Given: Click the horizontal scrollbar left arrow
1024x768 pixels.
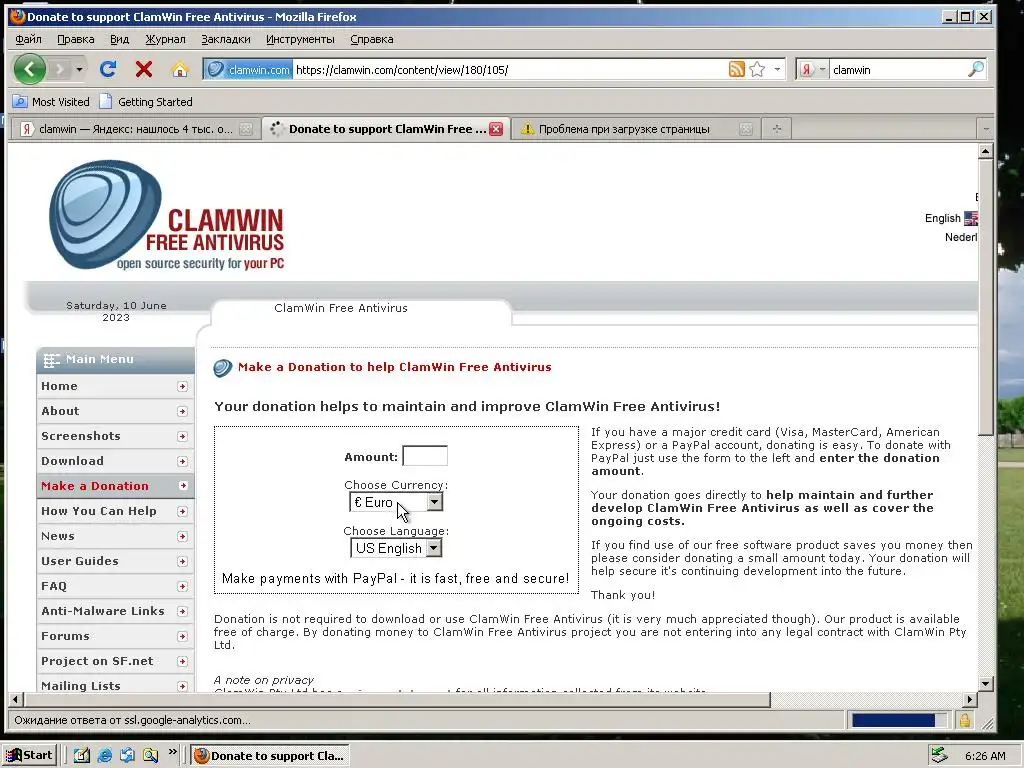Looking at the screenshot, I should (x=16, y=699).
